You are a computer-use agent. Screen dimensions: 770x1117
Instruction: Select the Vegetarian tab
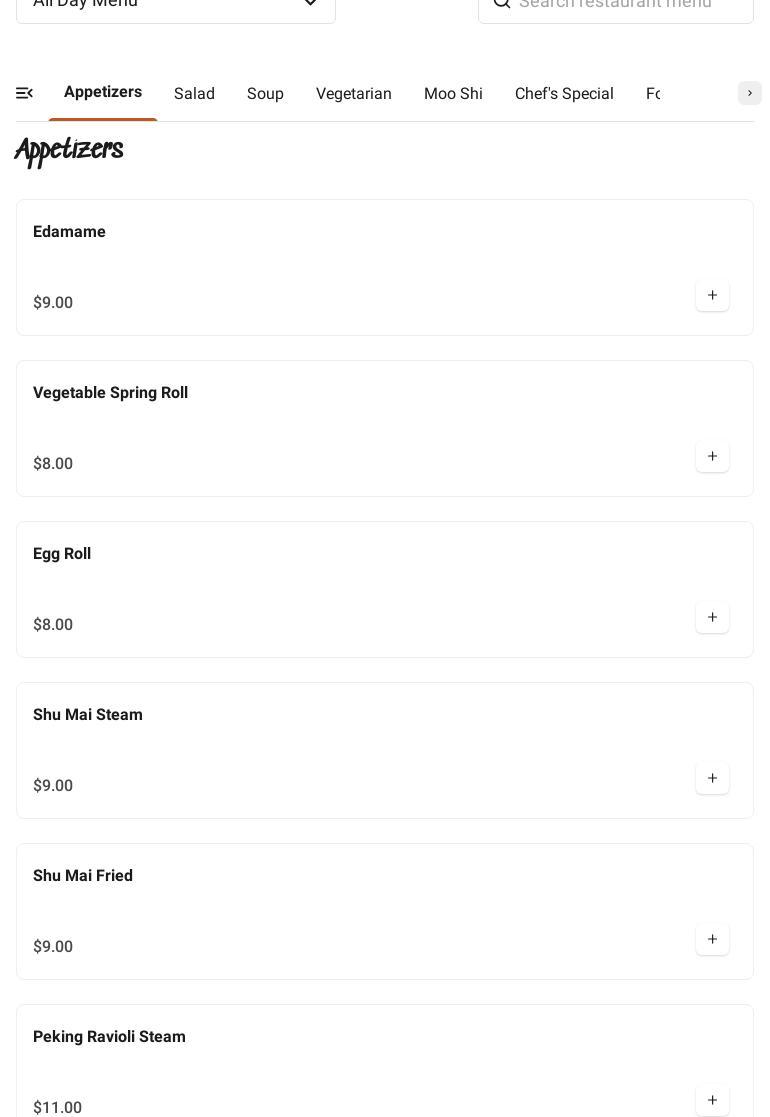(x=353, y=93)
